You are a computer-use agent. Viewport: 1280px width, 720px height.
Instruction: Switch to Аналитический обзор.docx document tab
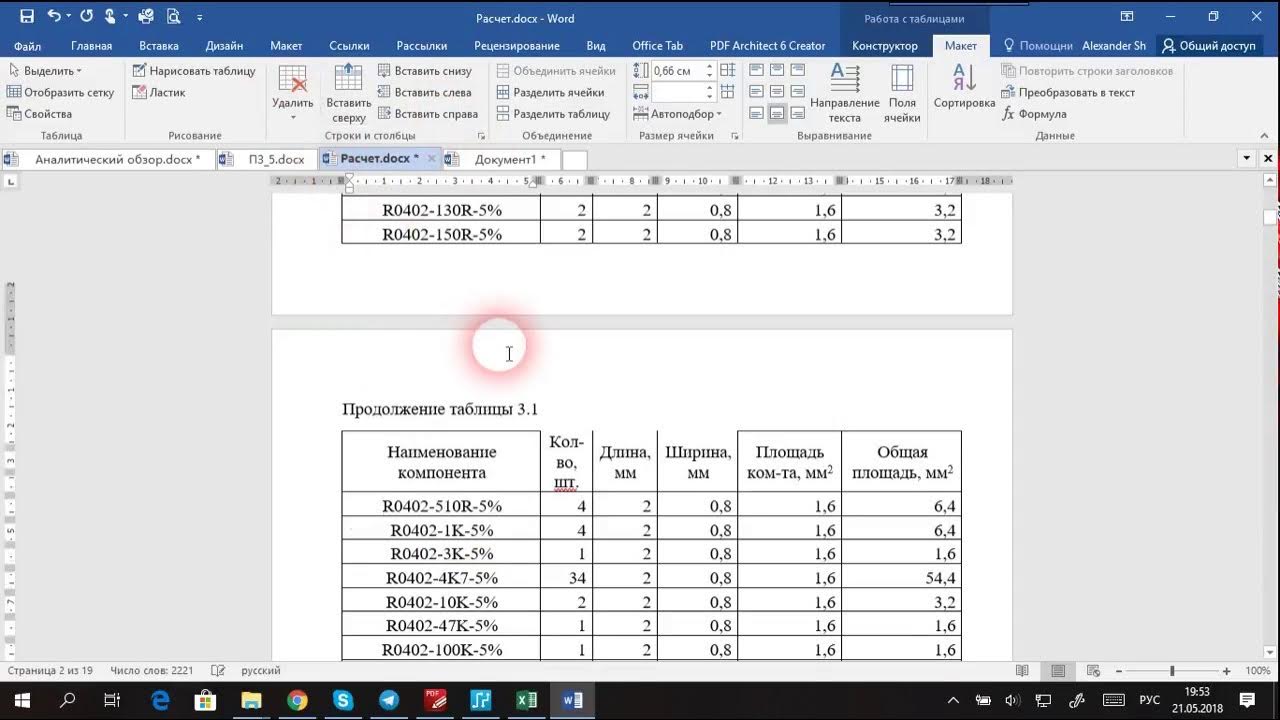(x=108, y=159)
